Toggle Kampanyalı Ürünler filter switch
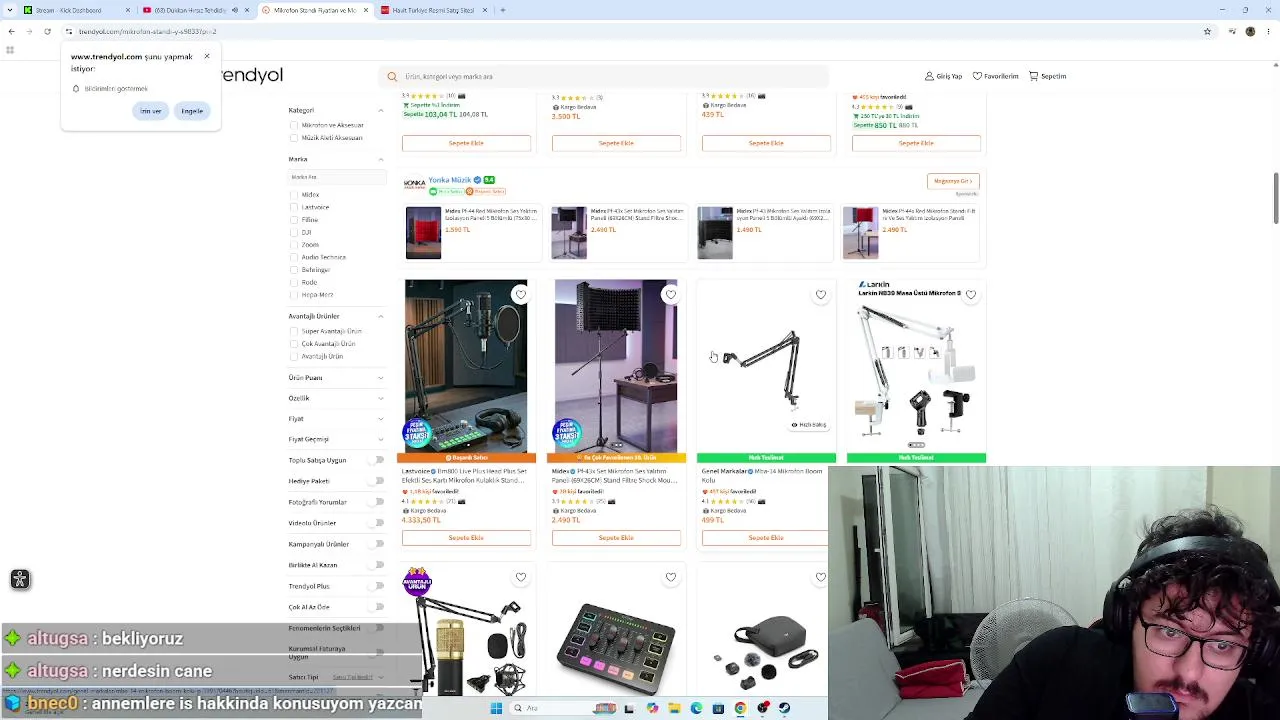 coord(378,544)
